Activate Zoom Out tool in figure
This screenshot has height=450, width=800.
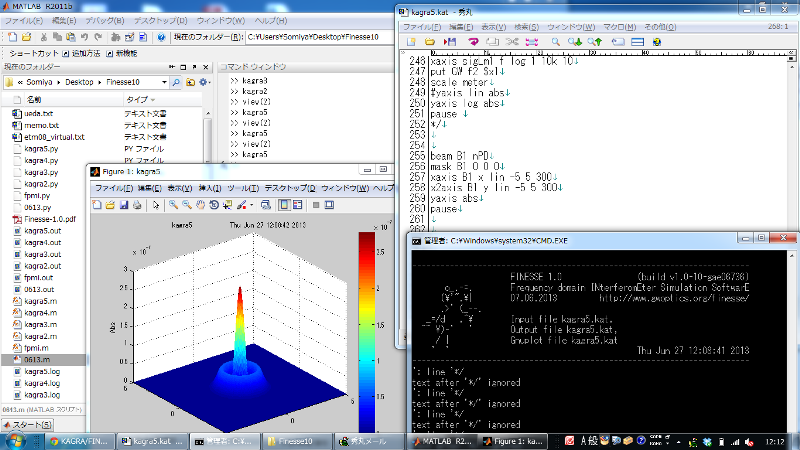tap(187, 205)
